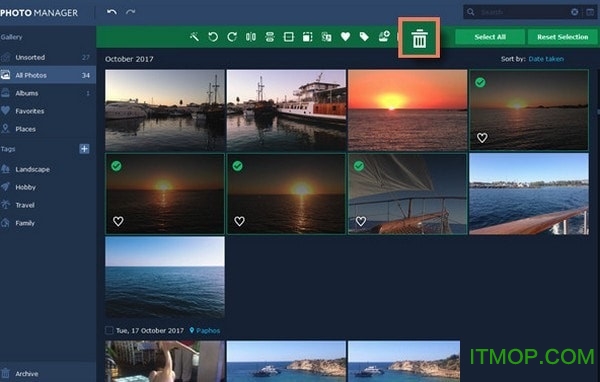Click the Archive bin icon
The width and height of the screenshot is (600, 382).
click(x=5, y=373)
